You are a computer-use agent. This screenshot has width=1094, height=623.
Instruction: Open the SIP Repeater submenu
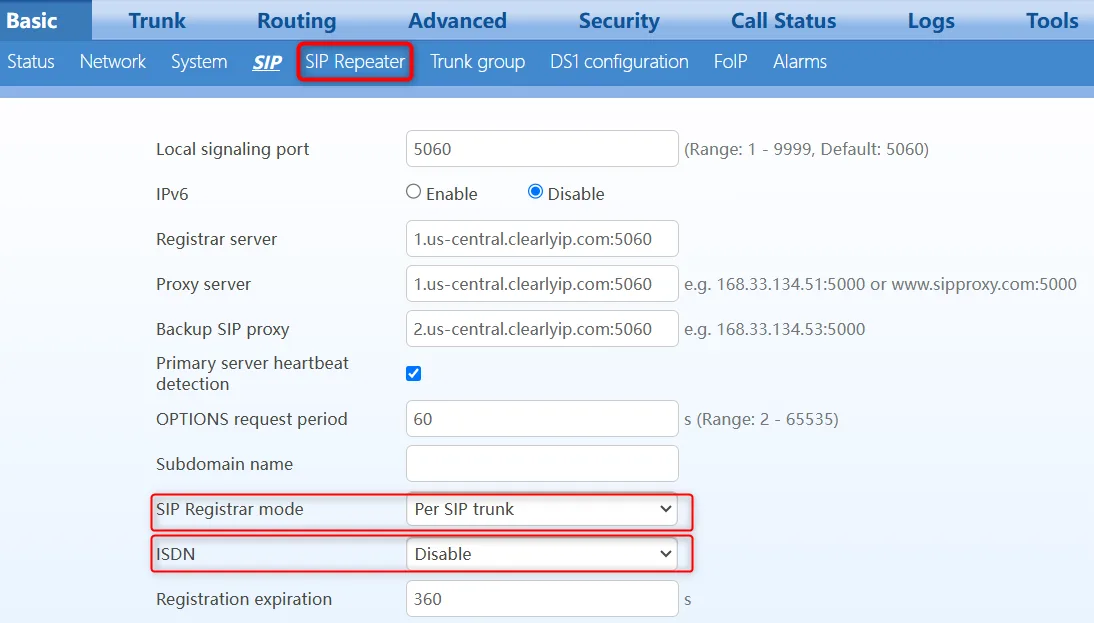(x=355, y=61)
